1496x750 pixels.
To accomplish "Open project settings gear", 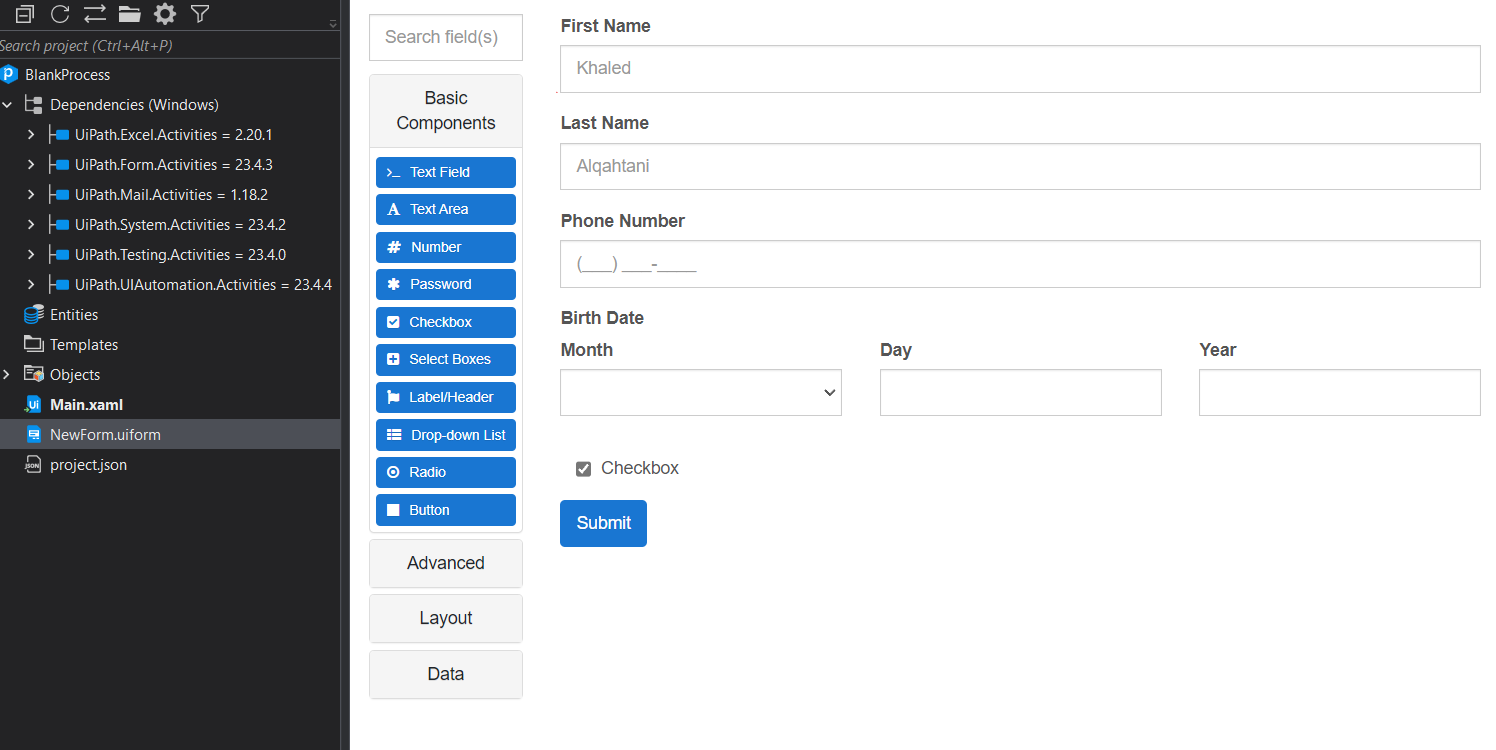I will (x=165, y=14).
